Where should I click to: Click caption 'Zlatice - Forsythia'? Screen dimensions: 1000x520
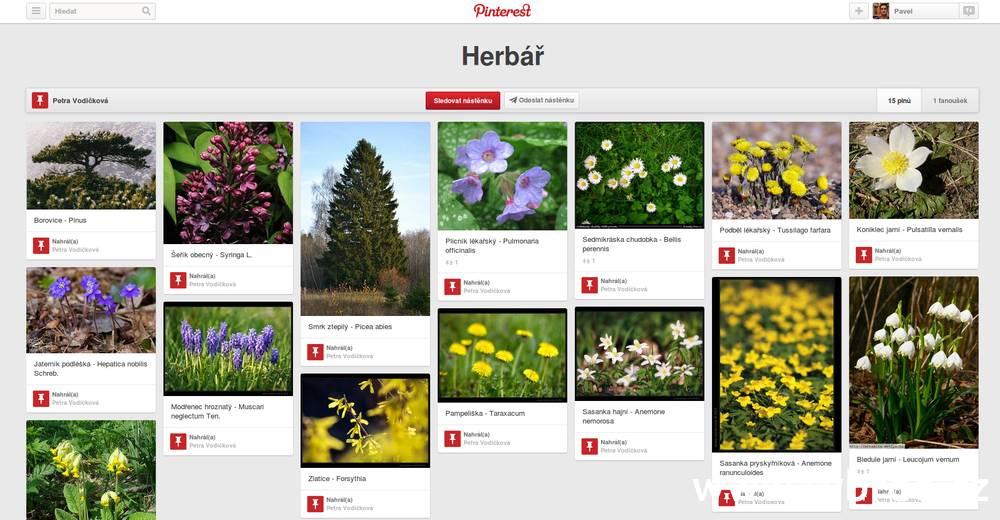click(x=337, y=479)
